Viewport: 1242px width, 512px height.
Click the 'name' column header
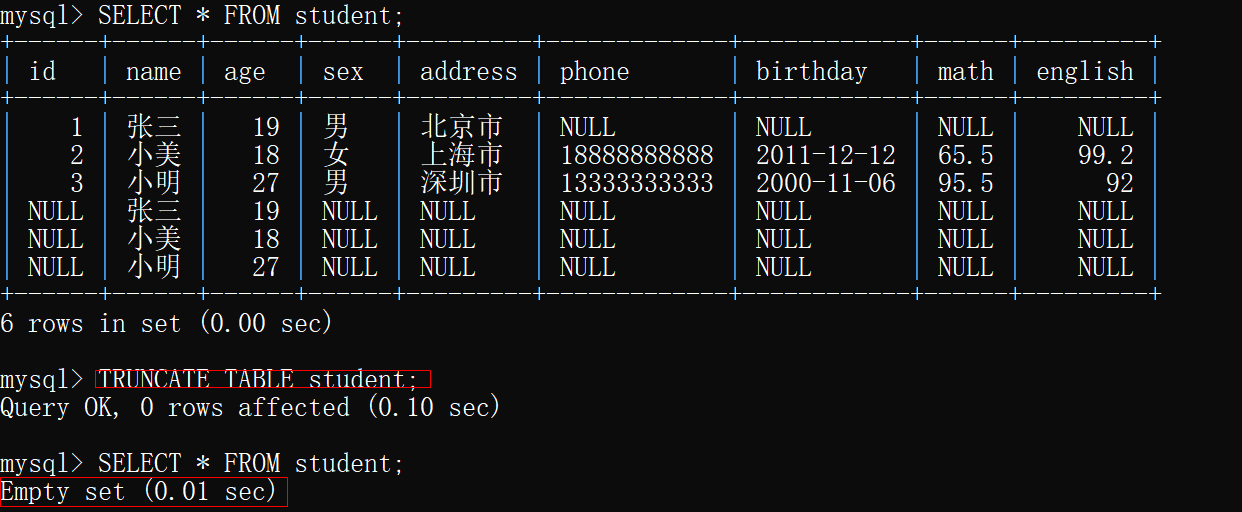point(153,72)
